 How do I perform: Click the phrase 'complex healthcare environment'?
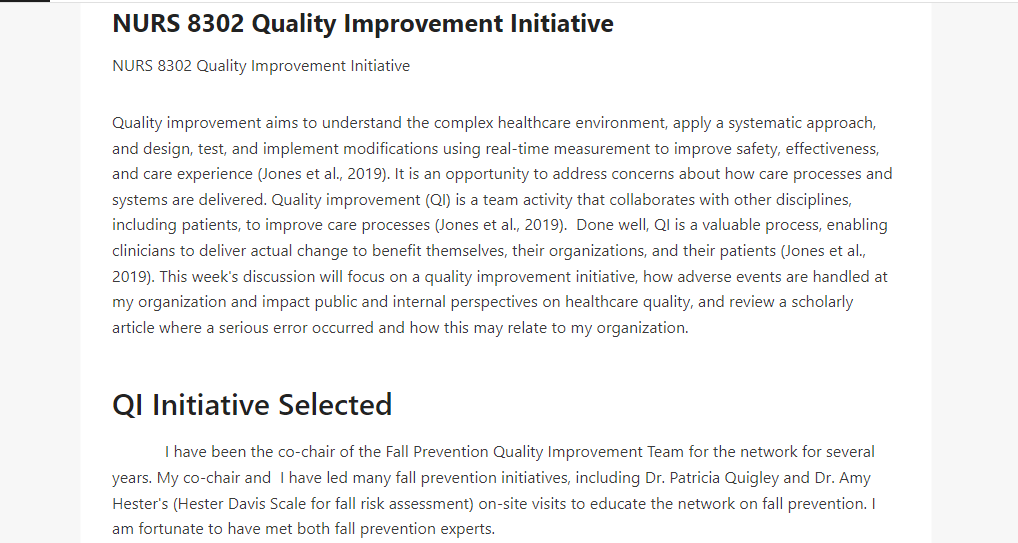pos(550,123)
